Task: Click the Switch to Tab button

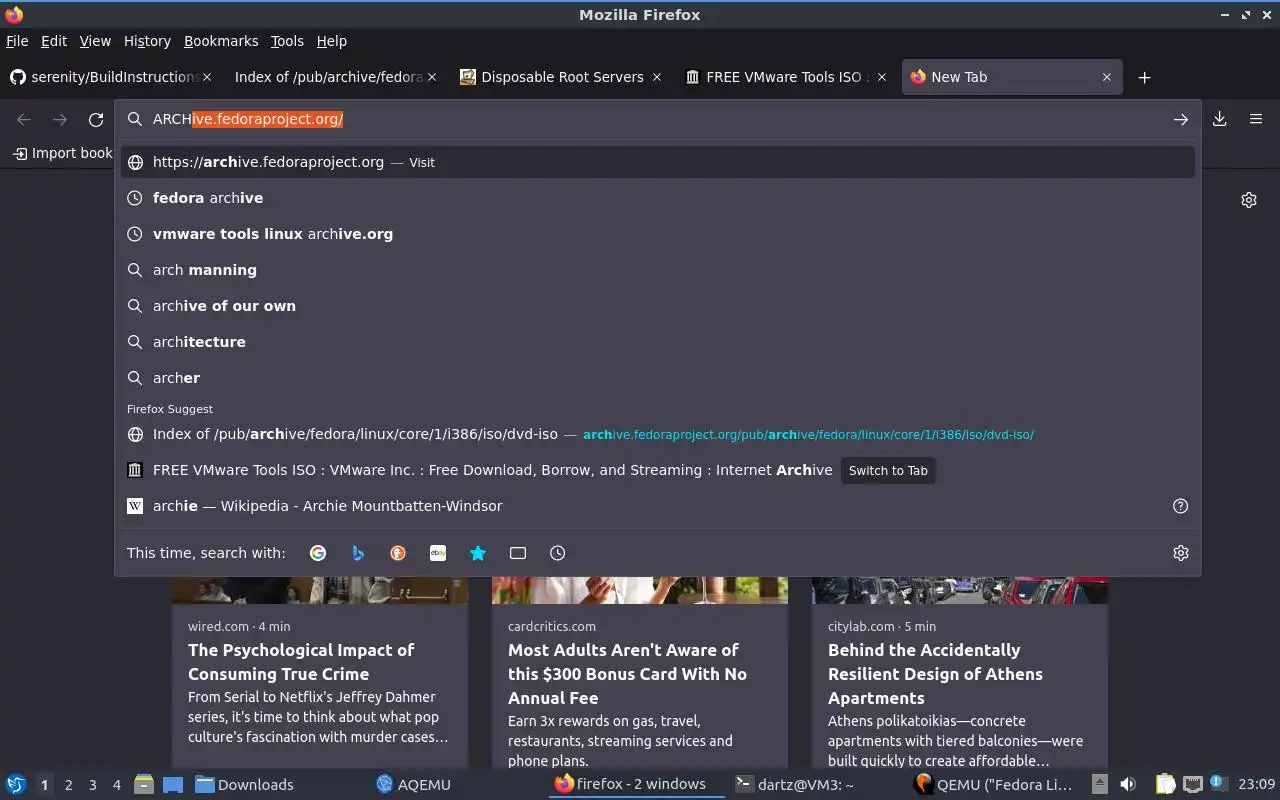Action: coord(888,470)
